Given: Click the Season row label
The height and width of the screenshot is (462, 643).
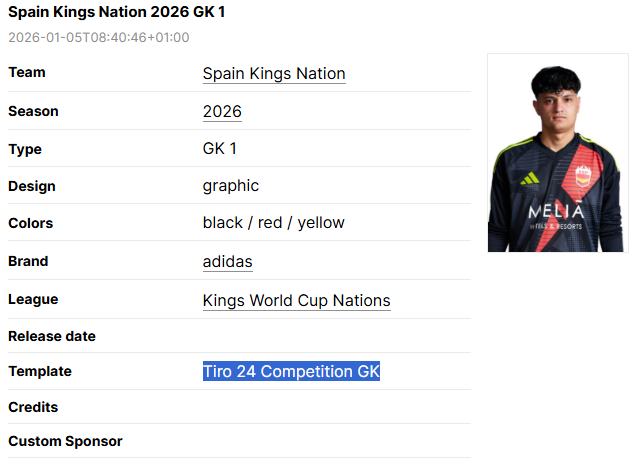Looking at the screenshot, I should 33,111.
